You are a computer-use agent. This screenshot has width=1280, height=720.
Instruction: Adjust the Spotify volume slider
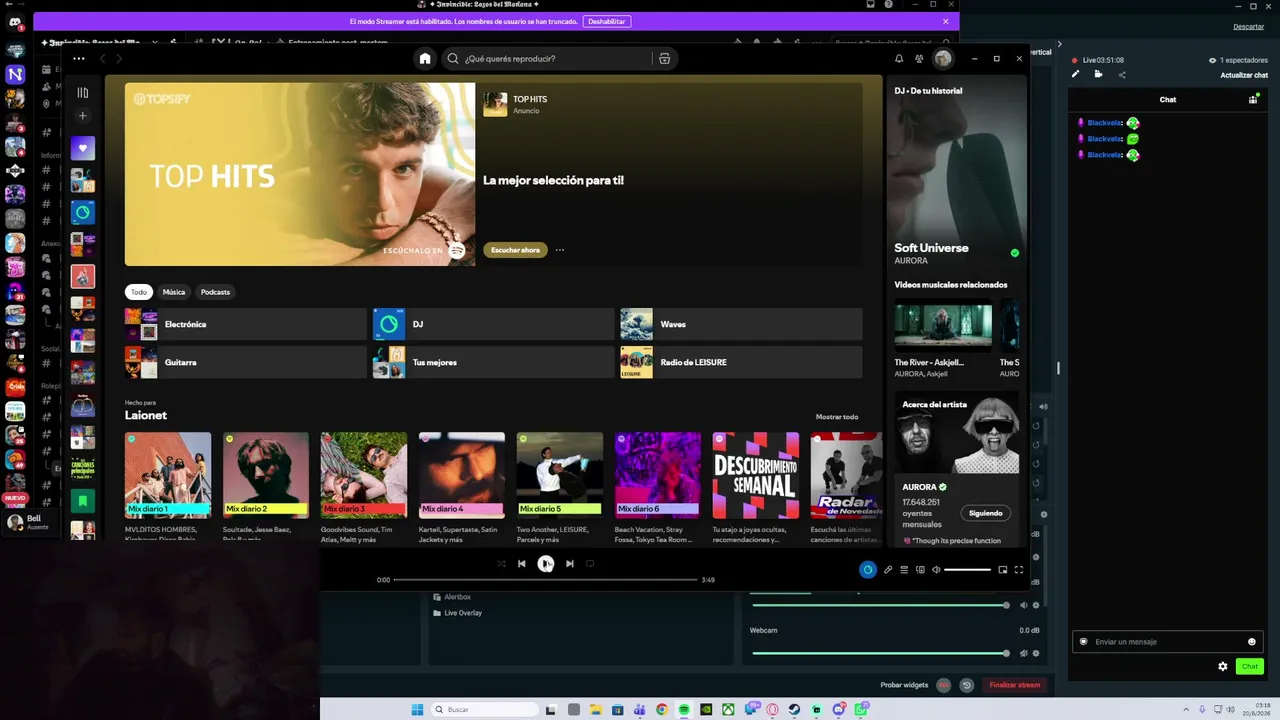coord(967,570)
